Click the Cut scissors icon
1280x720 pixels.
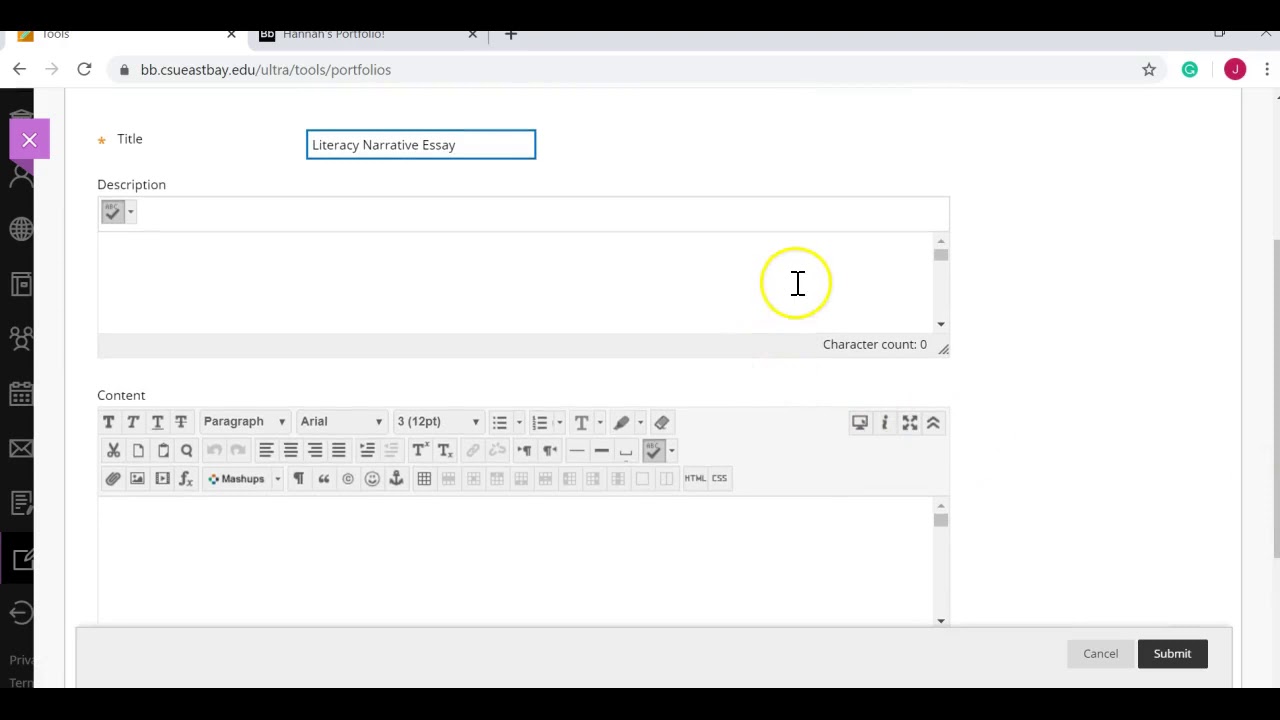pyautogui.click(x=113, y=451)
